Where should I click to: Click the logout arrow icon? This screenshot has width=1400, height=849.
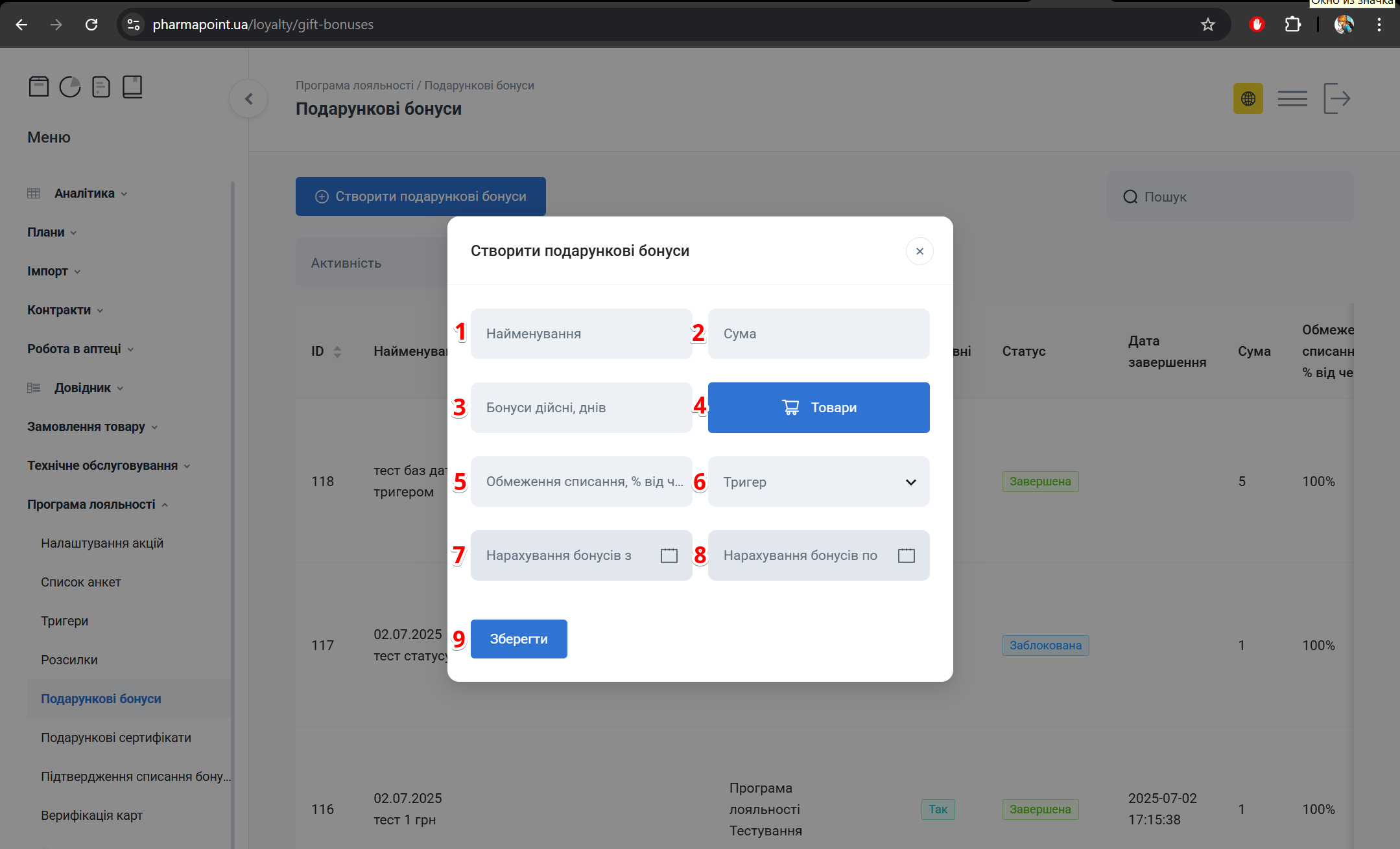(1336, 99)
